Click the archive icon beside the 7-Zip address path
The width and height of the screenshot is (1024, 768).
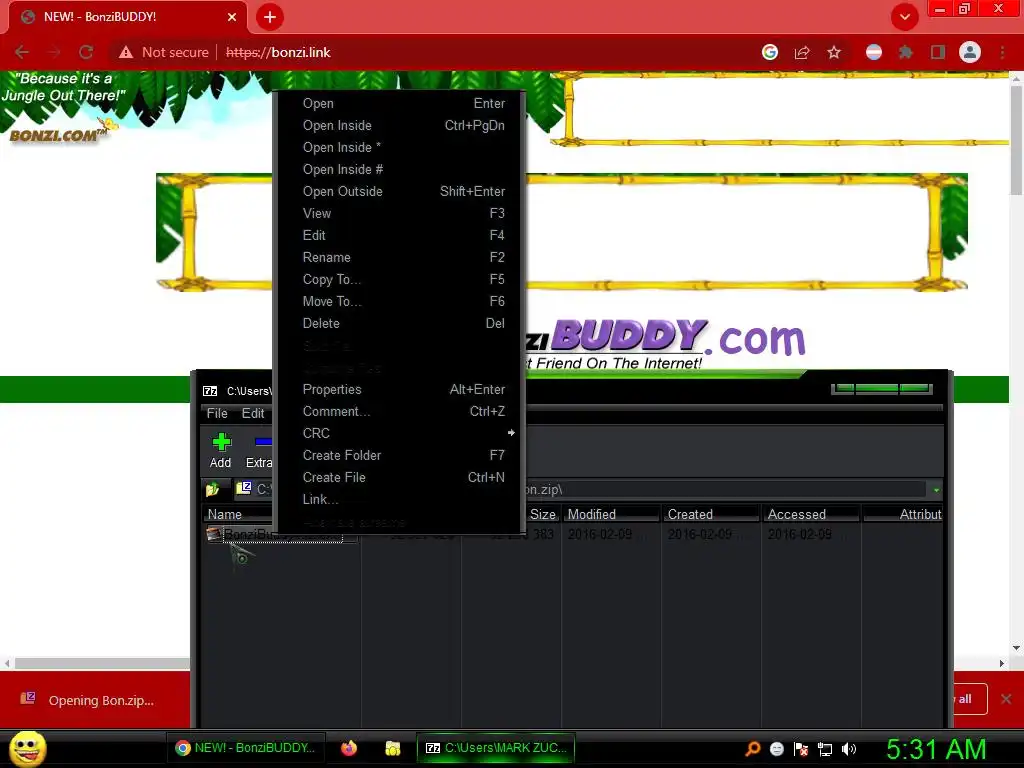[x=244, y=488]
